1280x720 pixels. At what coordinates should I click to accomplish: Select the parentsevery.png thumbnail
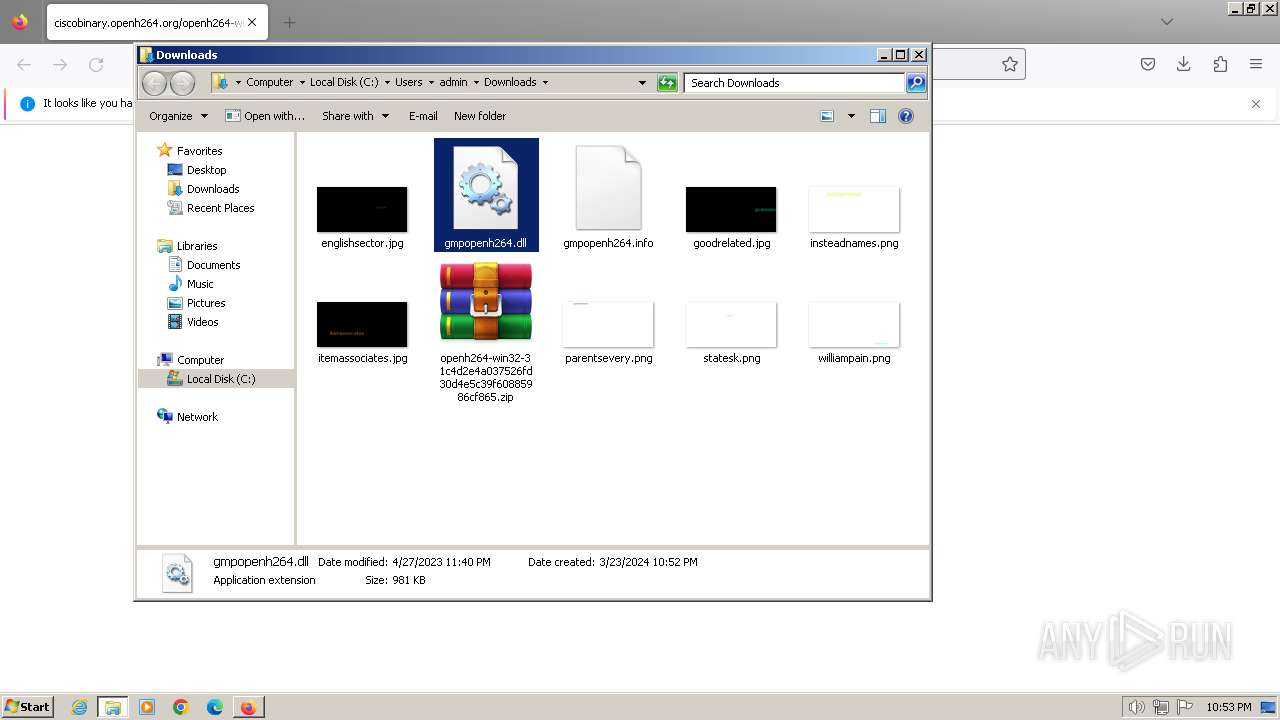point(608,324)
